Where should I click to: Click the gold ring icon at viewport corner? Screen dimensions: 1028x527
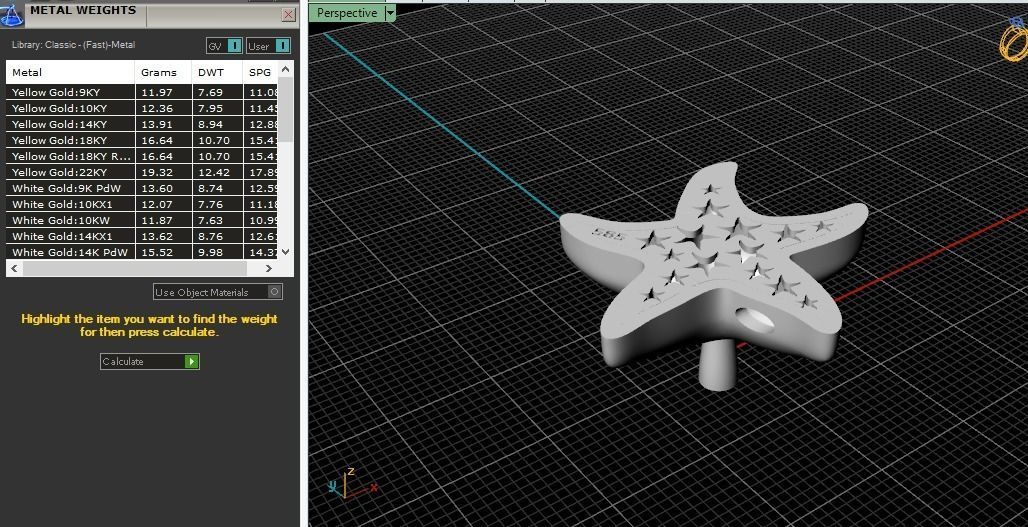tap(1014, 41)
